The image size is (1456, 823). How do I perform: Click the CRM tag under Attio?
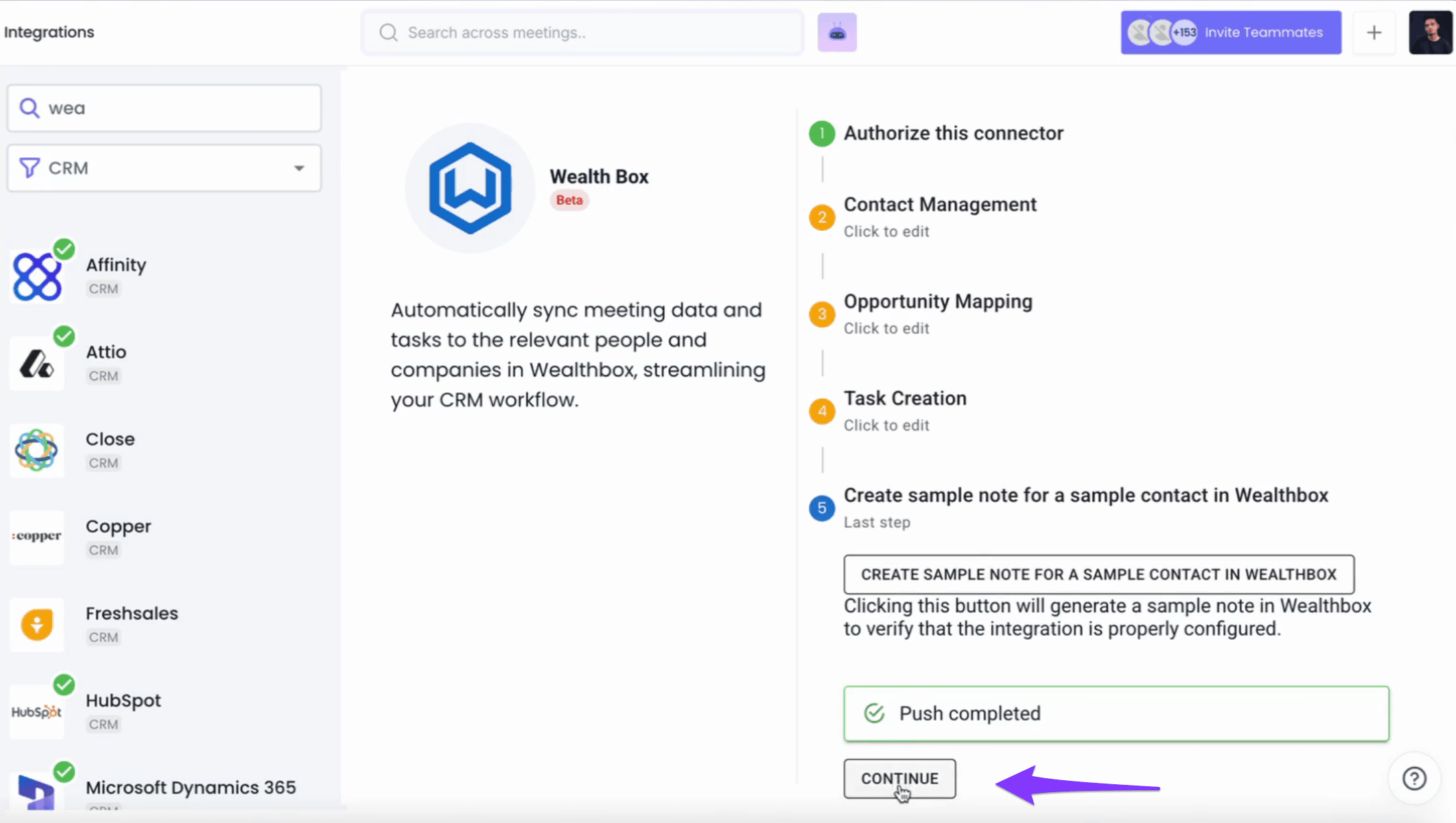[x=104, y=376]
